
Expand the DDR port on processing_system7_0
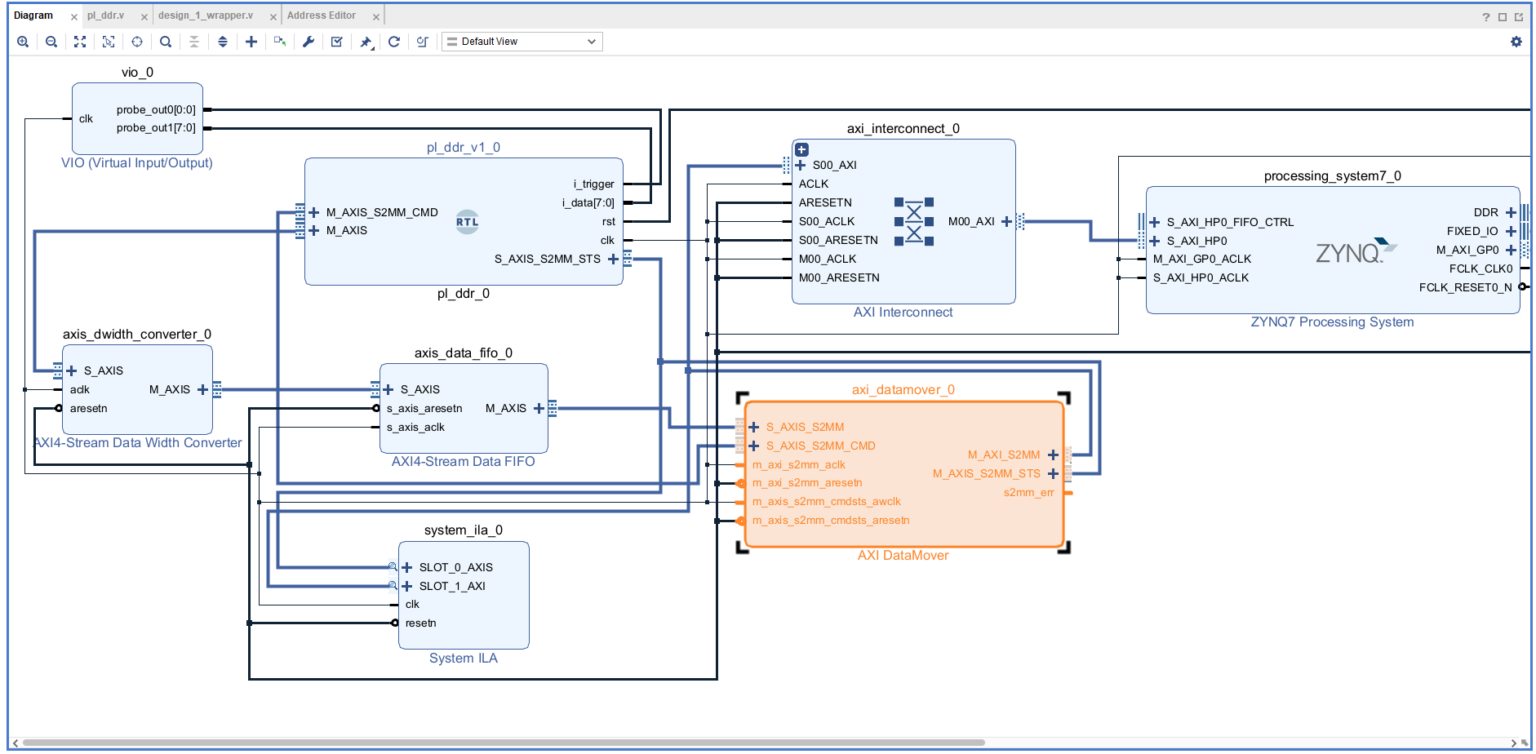pos(1510,212)
